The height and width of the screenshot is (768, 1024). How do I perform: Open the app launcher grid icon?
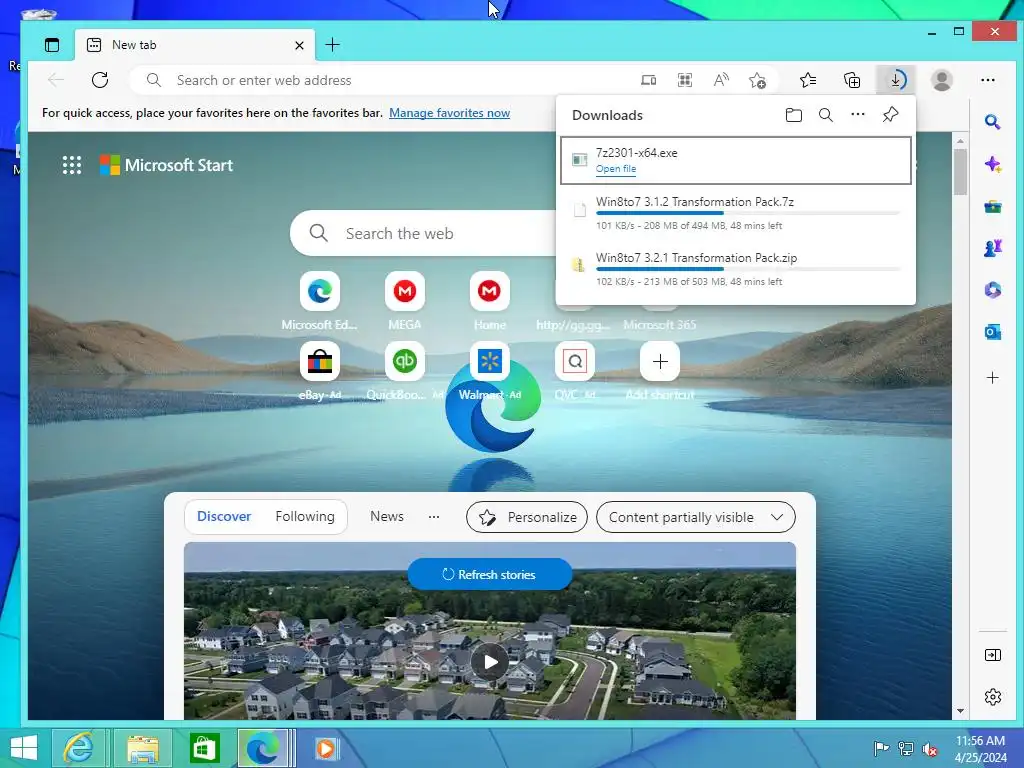(x=72, y=165)
